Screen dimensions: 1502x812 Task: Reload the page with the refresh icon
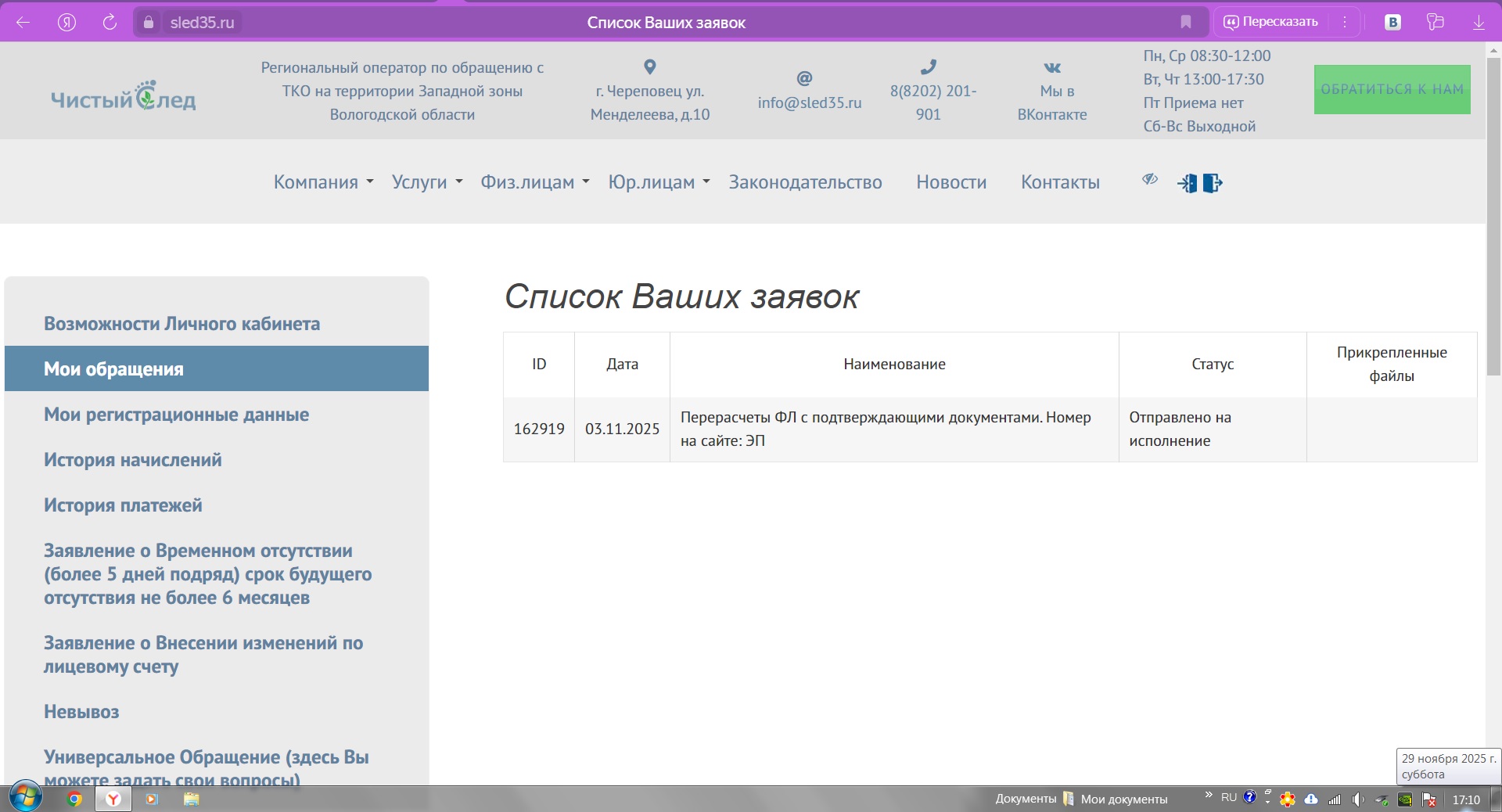point(110,22)
